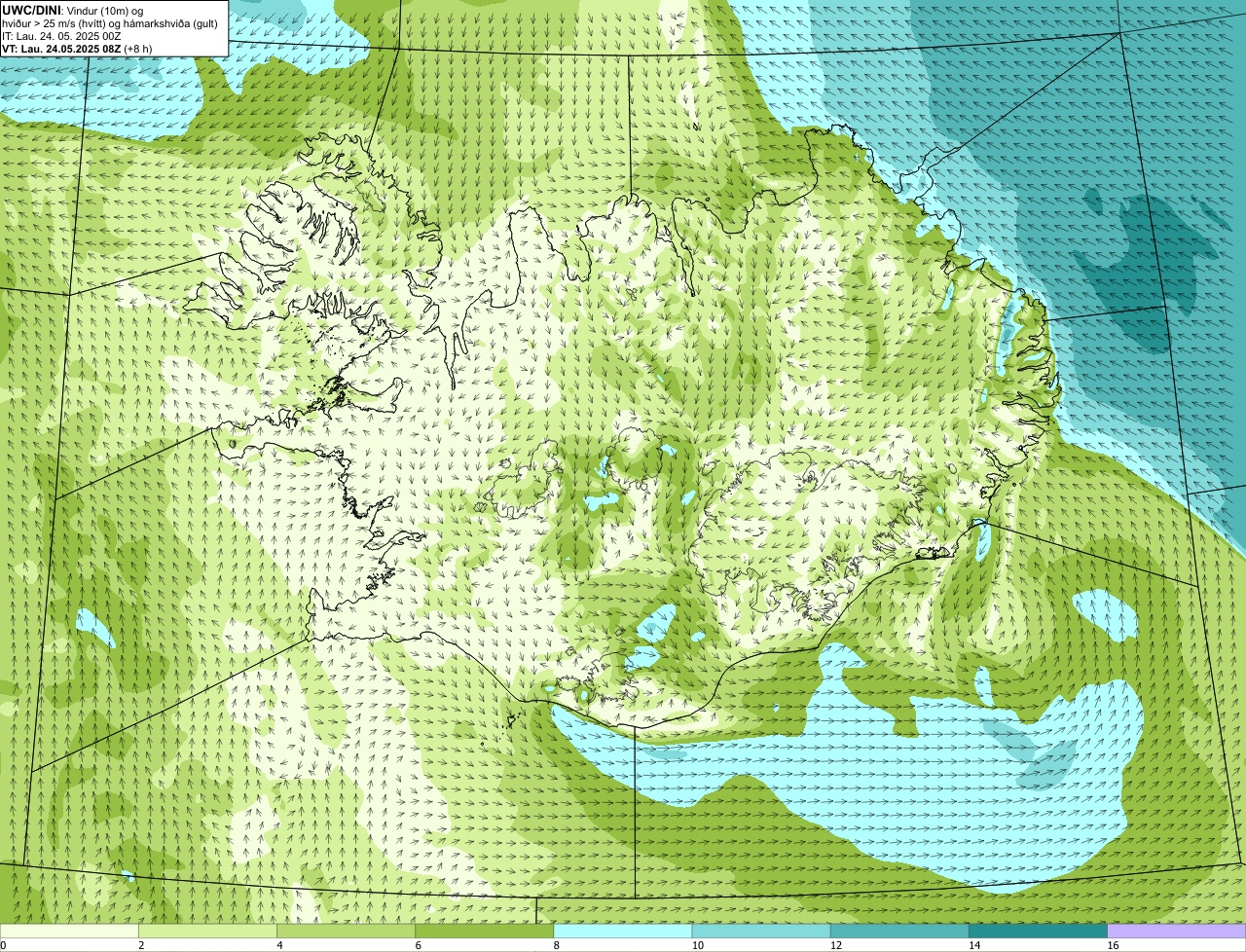
Task: Click the light cyan 8–10 legend segment
Action: coord(623,931)
